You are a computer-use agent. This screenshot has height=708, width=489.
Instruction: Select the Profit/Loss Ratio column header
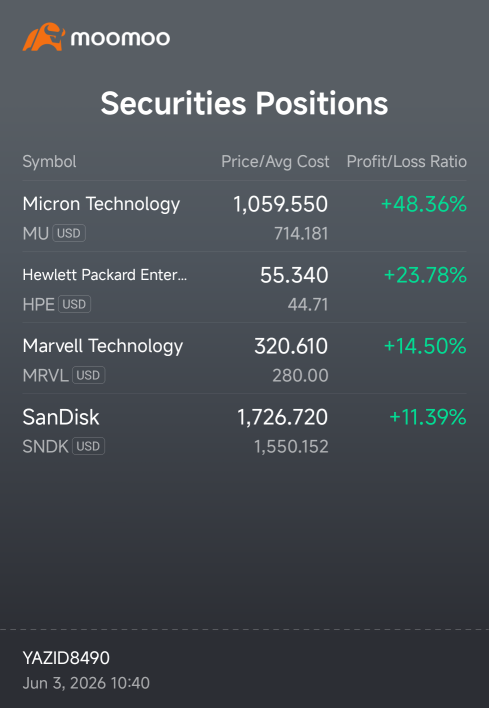click(406, 162)
